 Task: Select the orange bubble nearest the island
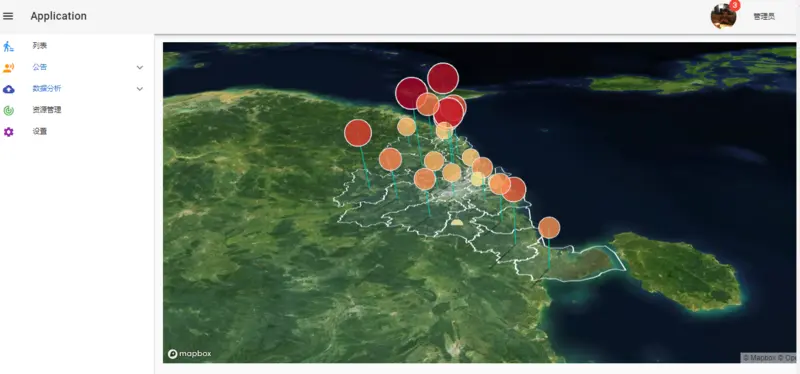(549, 228)
